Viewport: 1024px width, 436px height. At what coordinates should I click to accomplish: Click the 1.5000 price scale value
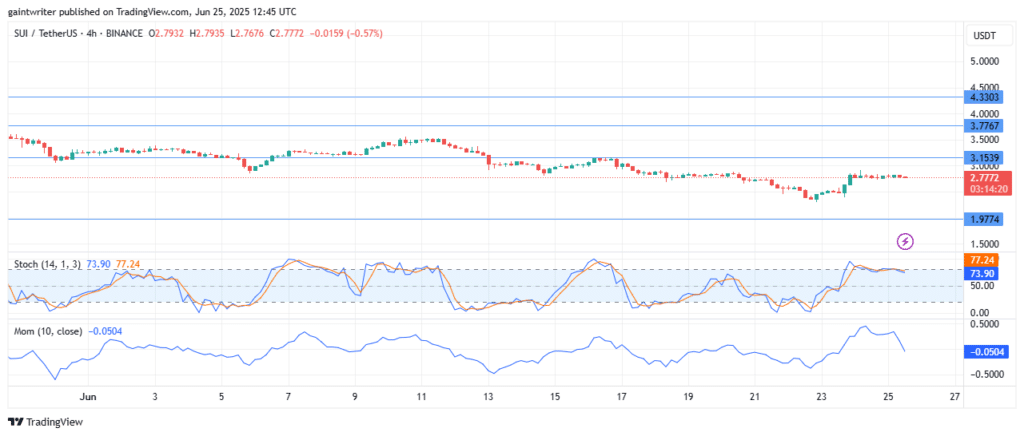click(x=985, y=244)
